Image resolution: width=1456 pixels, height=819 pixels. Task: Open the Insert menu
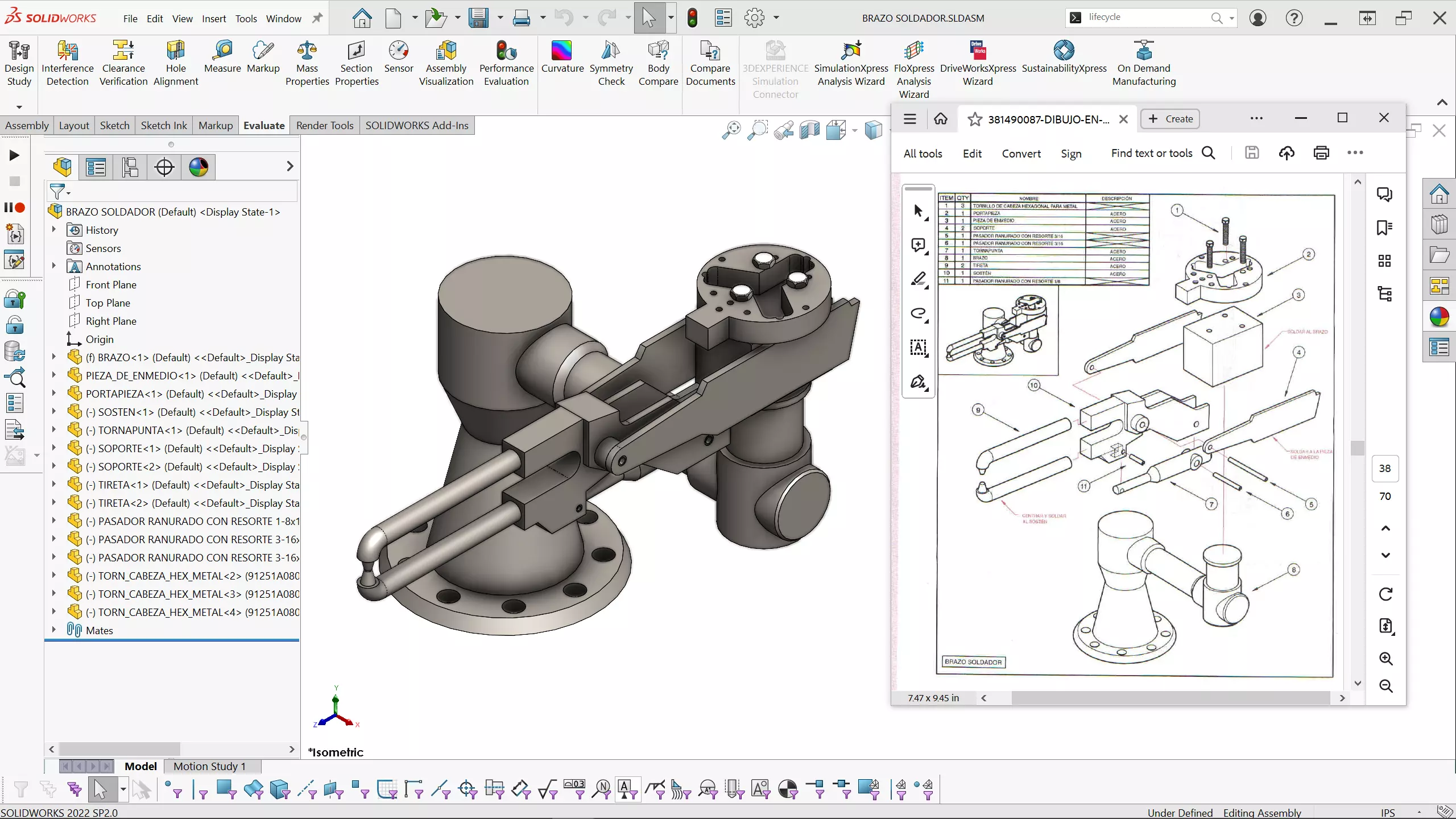click(214, 18)
